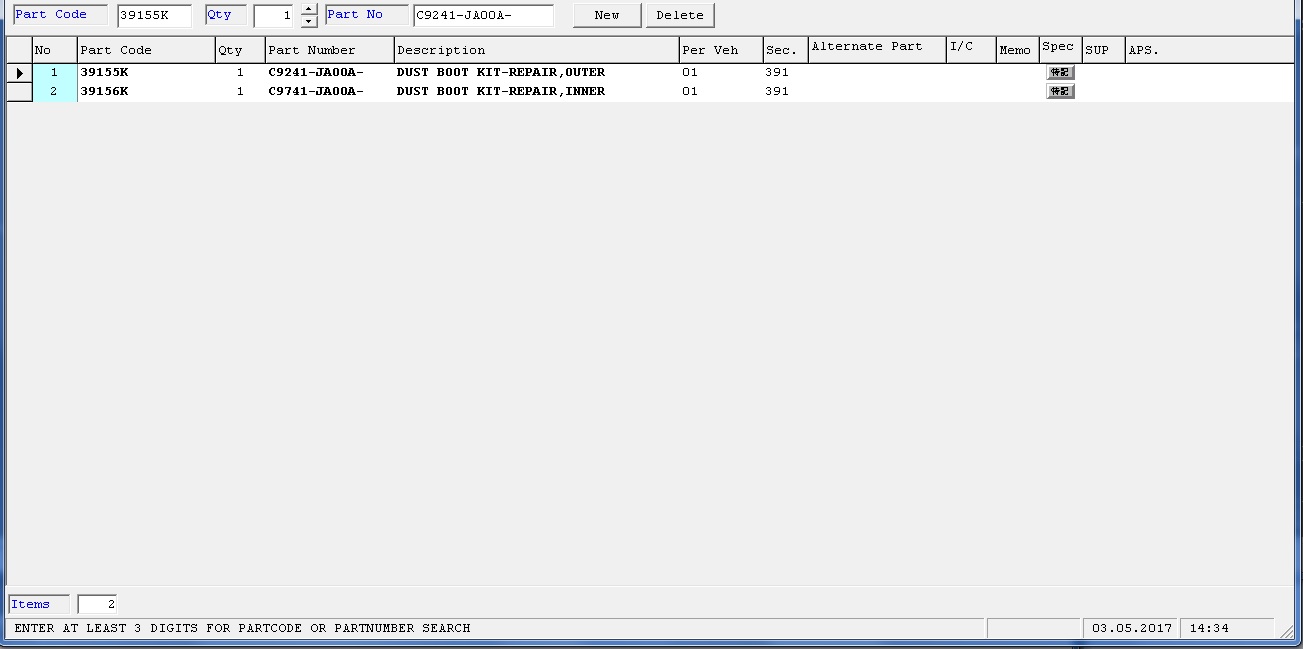
Task: Click the Spec icon for part 39156K
Action: [x=1060, y=92]
